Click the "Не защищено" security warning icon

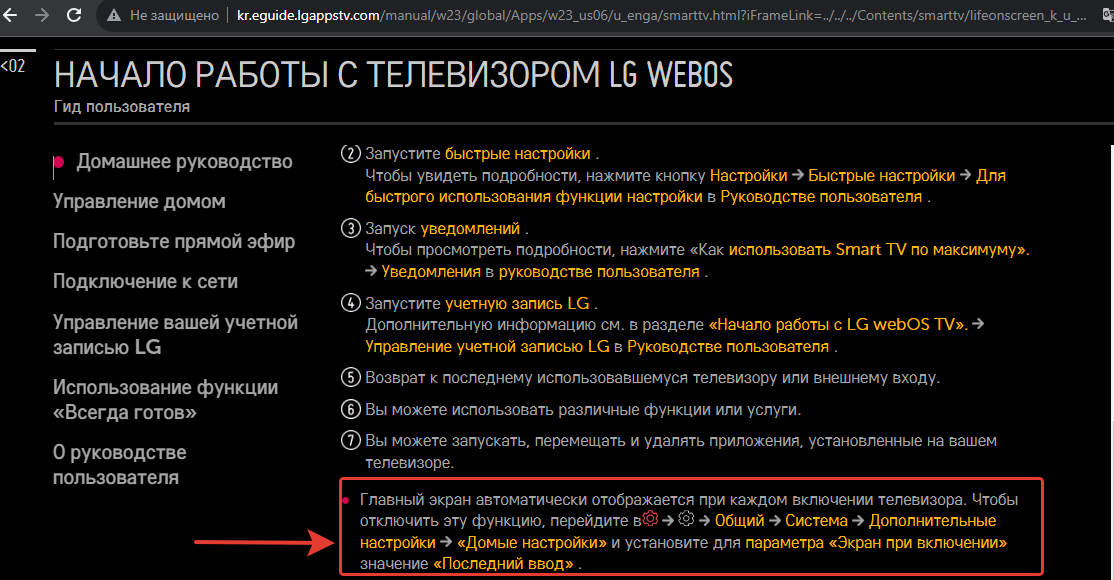pyautogui.click(x=116, y=16)
